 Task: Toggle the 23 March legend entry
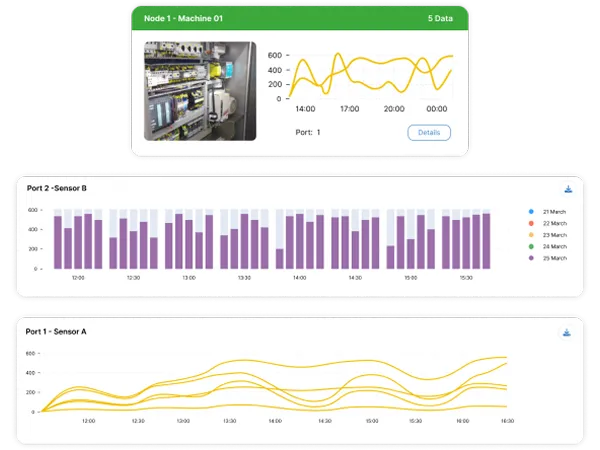coord(548,235)
